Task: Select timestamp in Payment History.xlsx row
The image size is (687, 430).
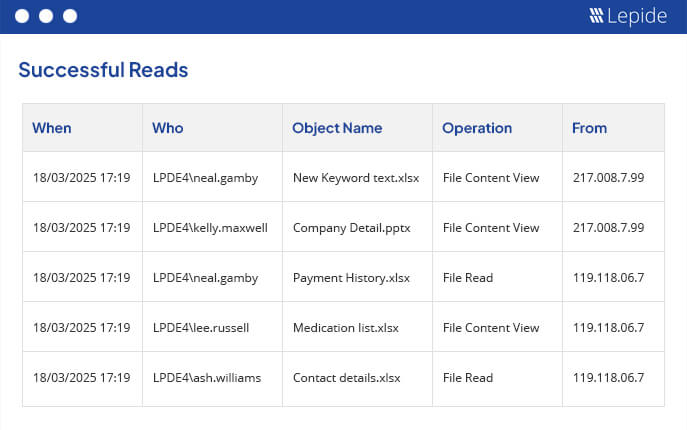Action: click(81, 277)
